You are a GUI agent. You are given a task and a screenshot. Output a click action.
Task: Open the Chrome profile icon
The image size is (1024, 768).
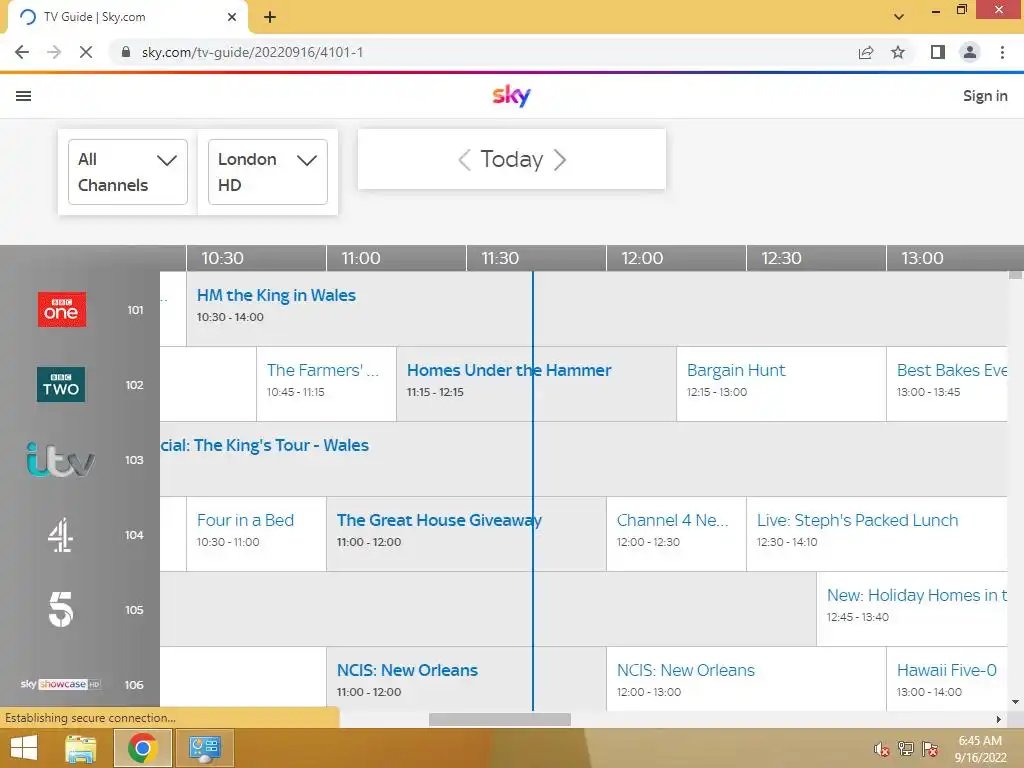(970, 52)
